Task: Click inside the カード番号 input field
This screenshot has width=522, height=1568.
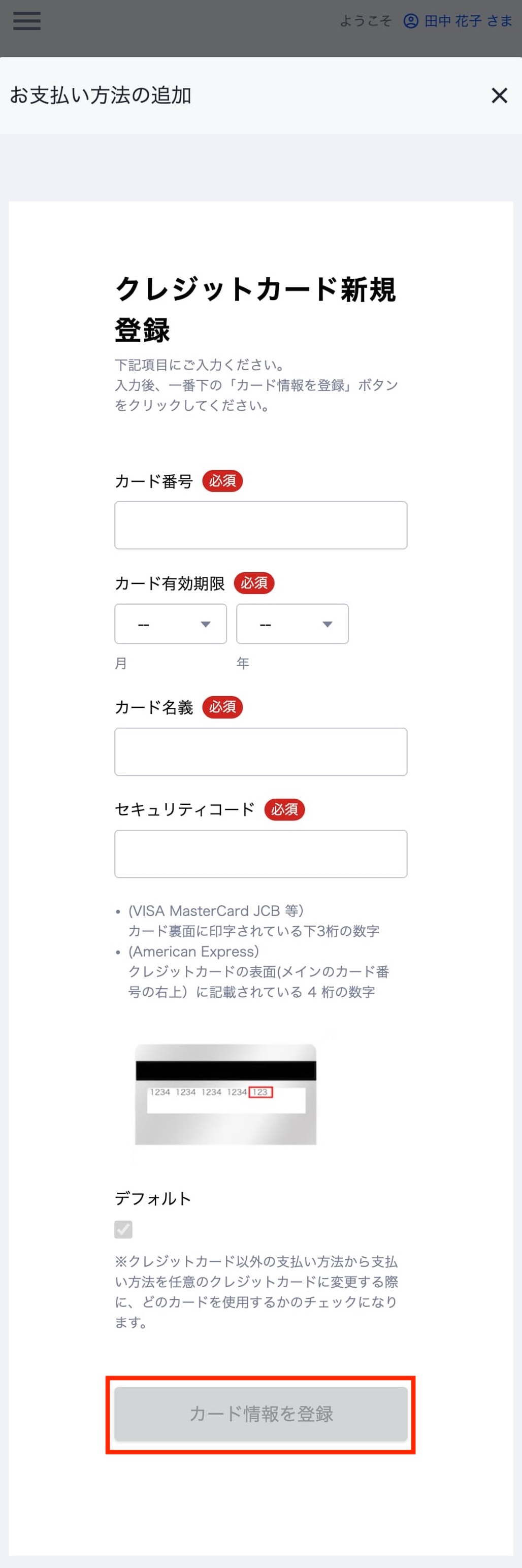Action: tap(260, 525)
